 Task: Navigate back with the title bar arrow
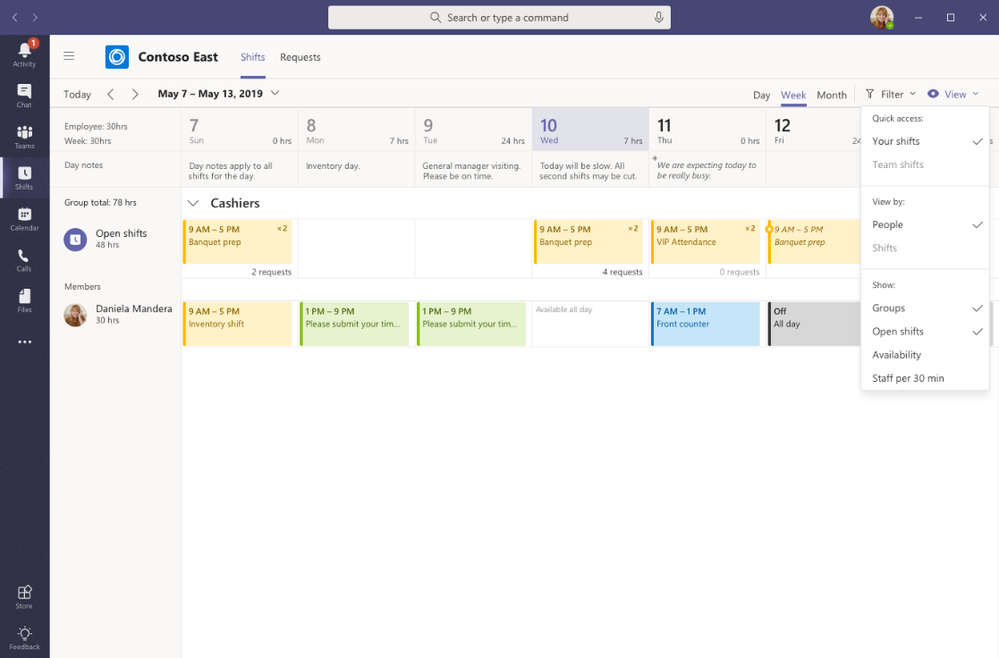pyautogui.click(x=15, y=17)
